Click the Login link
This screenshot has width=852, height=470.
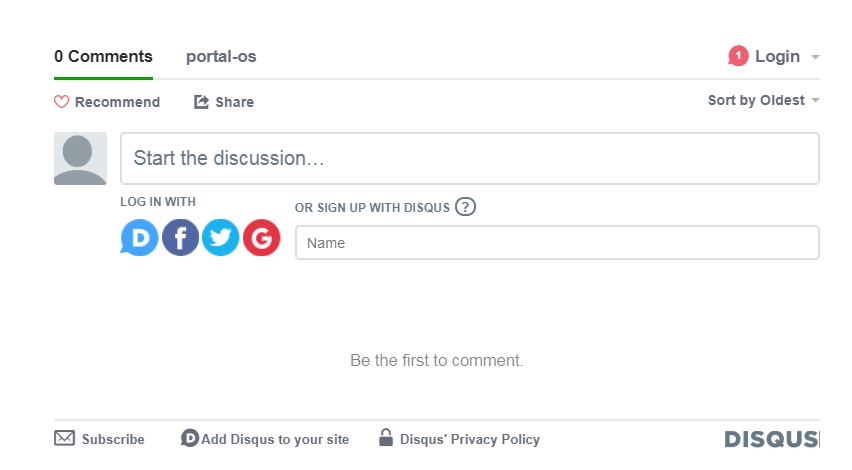(777, 57)
